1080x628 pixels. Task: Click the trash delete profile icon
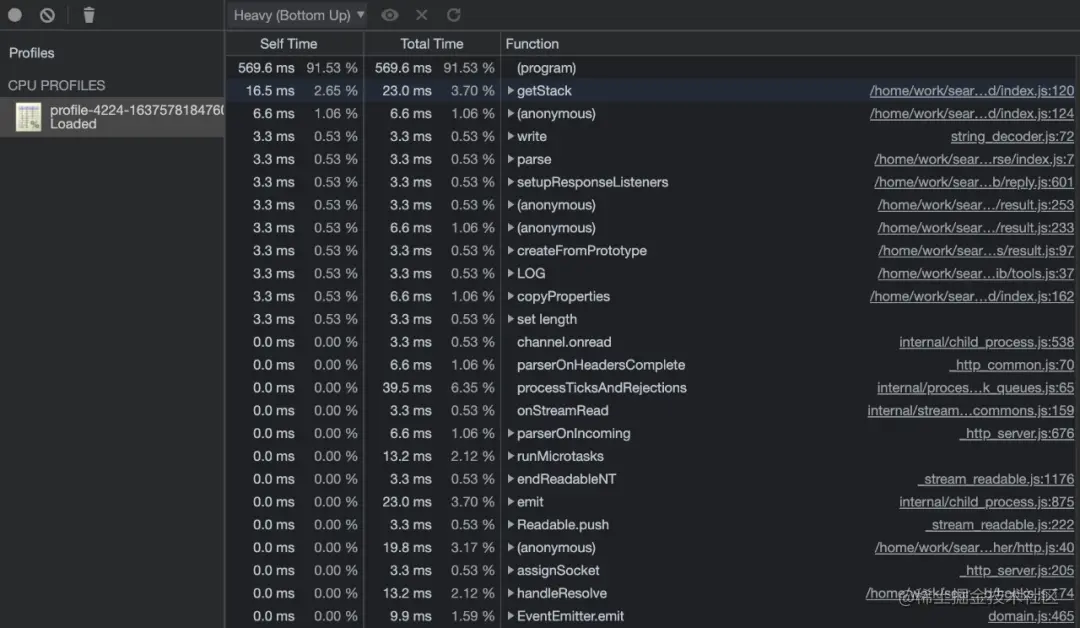[x=89, y=14]
